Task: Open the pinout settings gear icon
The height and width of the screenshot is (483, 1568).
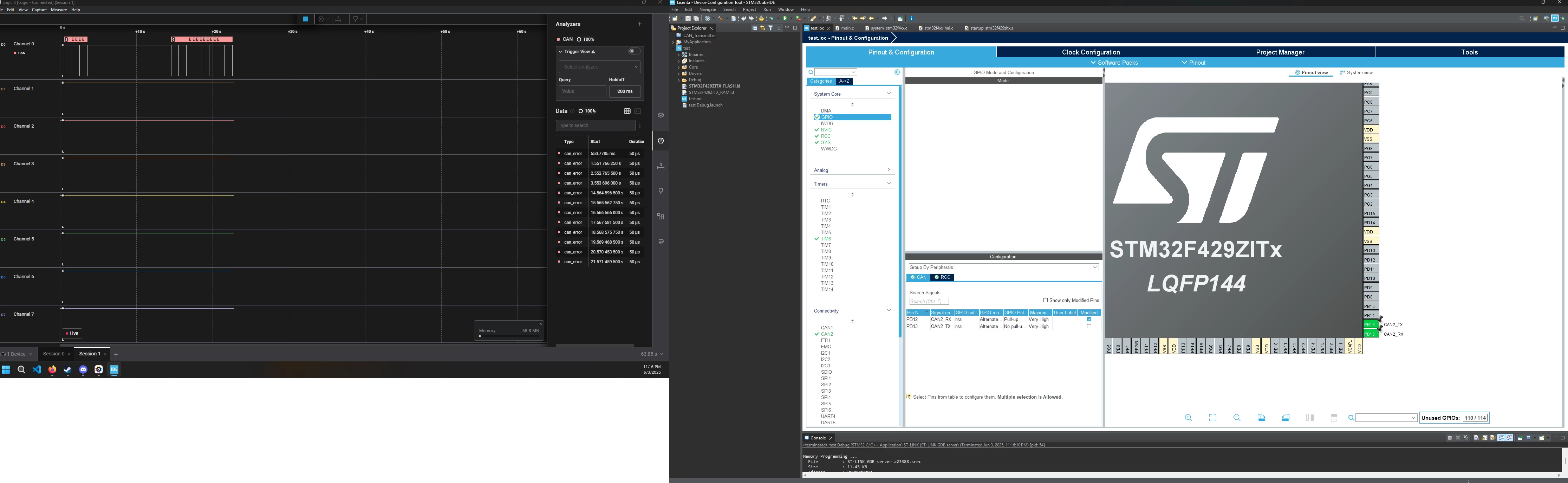Action: 897,72
